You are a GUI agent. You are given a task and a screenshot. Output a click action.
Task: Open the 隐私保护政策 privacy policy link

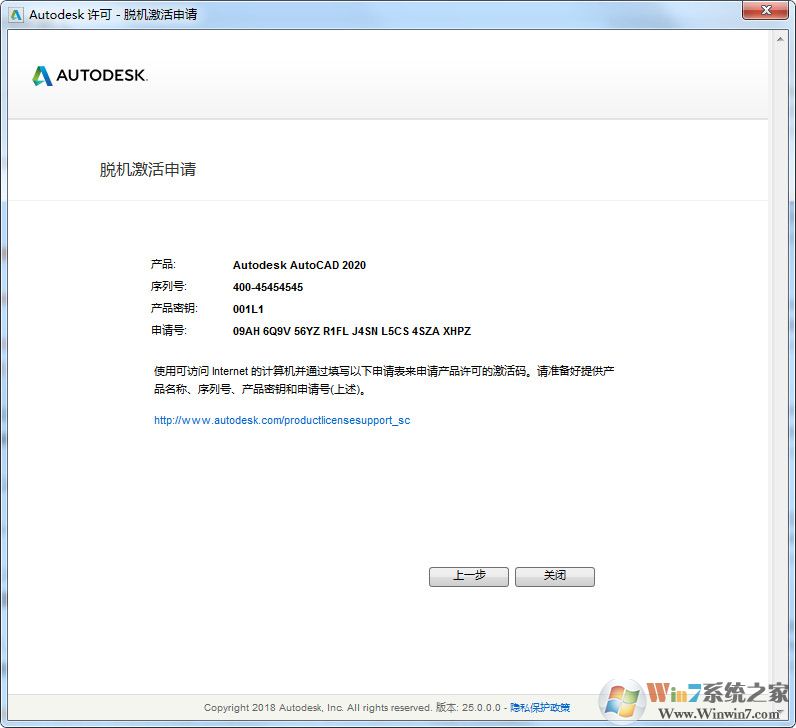pyautogui.click(x=540, y=707)
